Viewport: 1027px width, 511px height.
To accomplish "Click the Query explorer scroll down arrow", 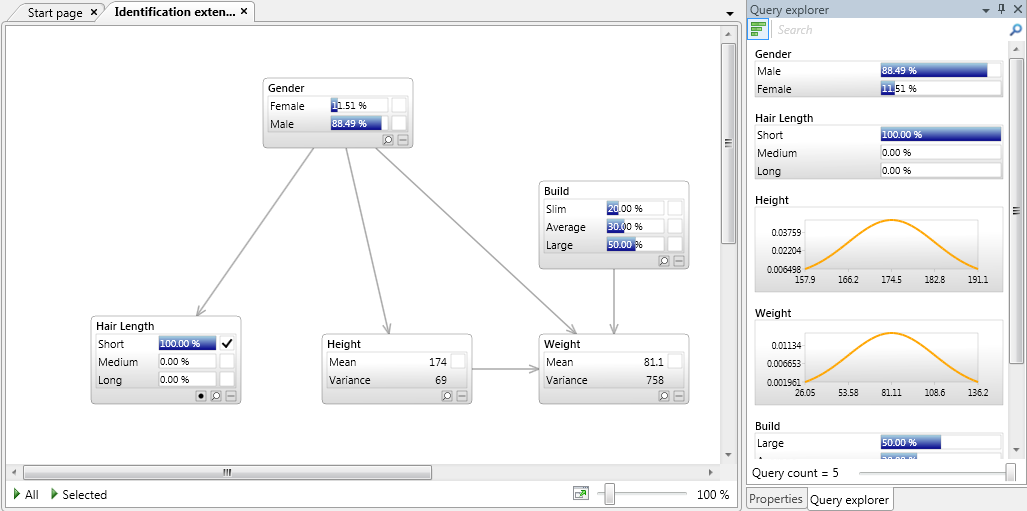I will tap(1016, 449).
